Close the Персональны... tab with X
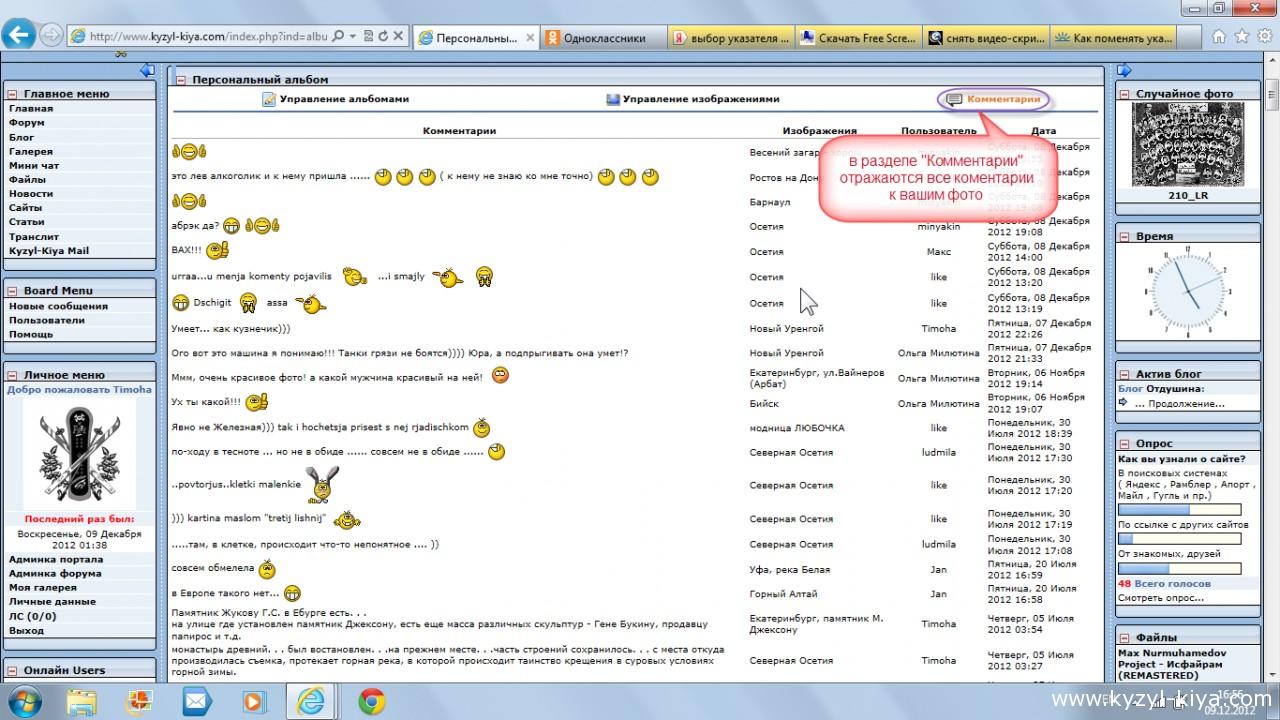This screenshot has height=720, width=1280. coord(528,38)
